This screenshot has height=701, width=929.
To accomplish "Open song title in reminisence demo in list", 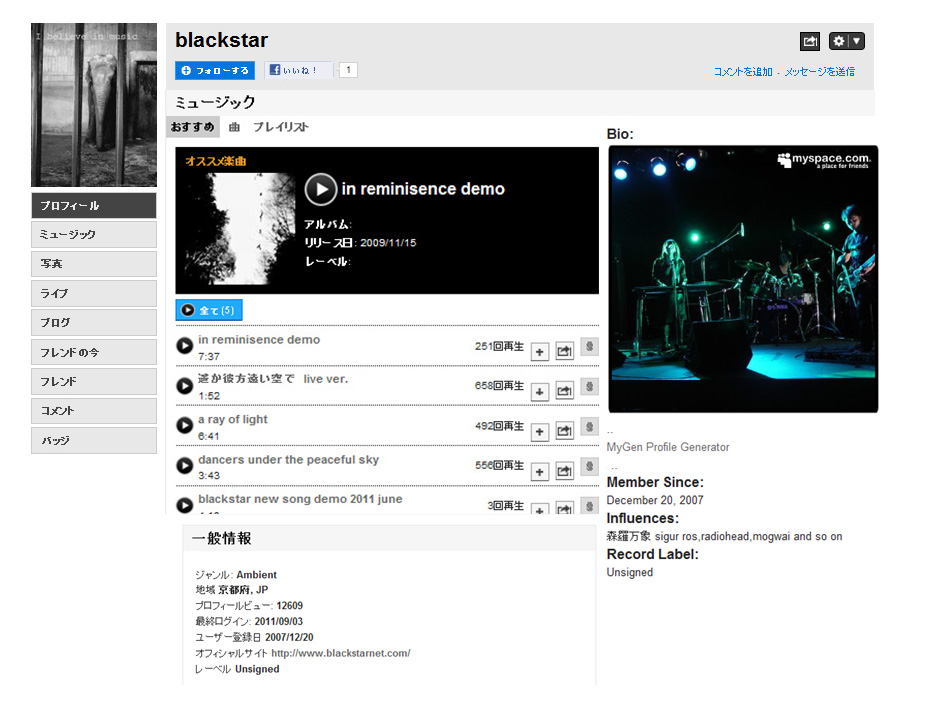I will pyautogui.click(x=259, y=340).
